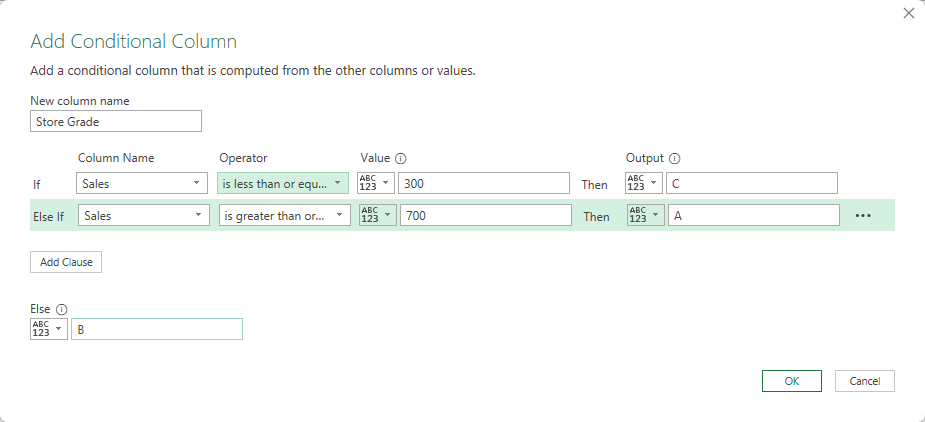
Task: Open the Else If row Output data type selector
Action: pyautogui.click(x=645, y=216)
